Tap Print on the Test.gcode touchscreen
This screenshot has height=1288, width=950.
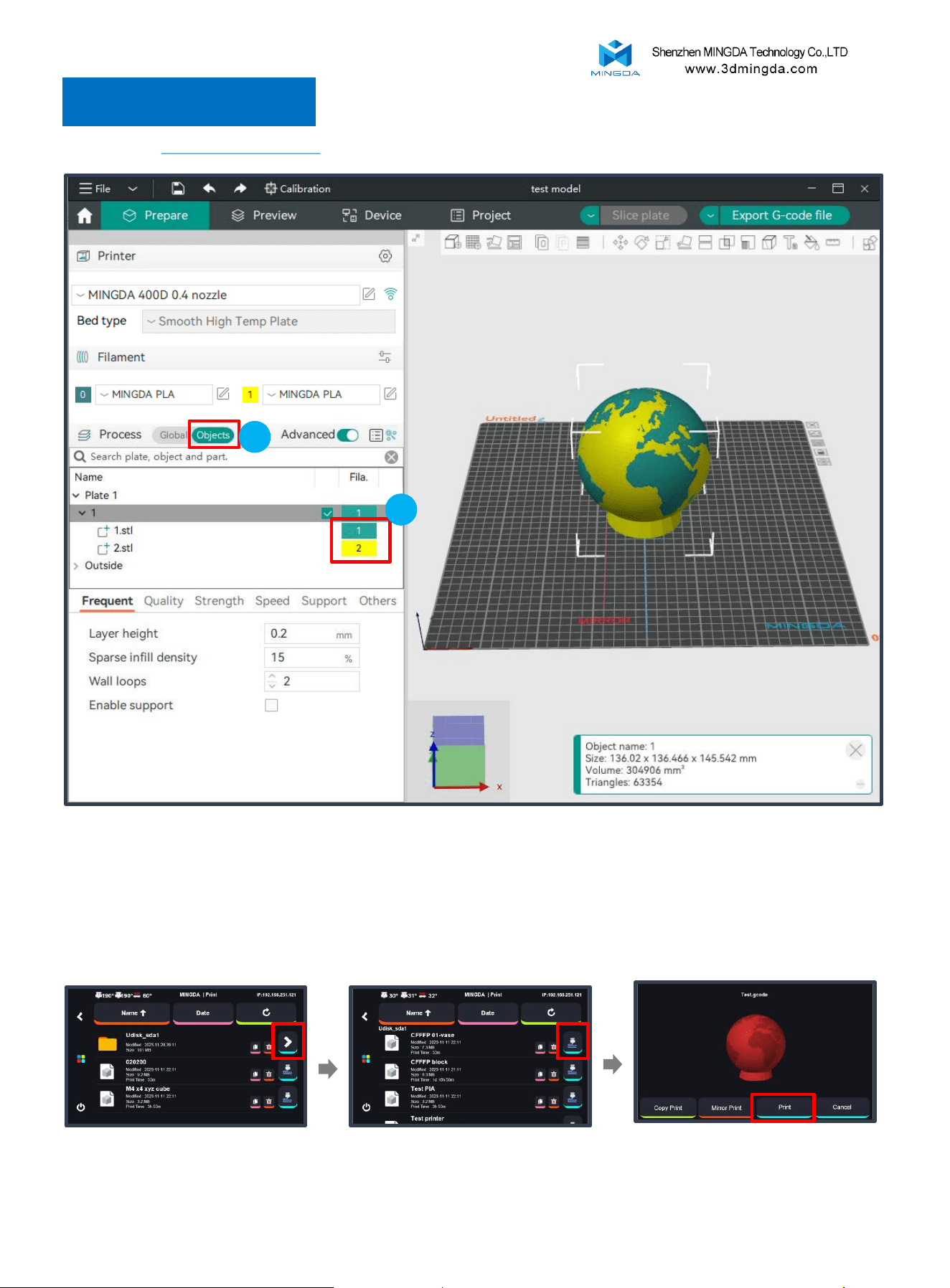pos(784,1107)
